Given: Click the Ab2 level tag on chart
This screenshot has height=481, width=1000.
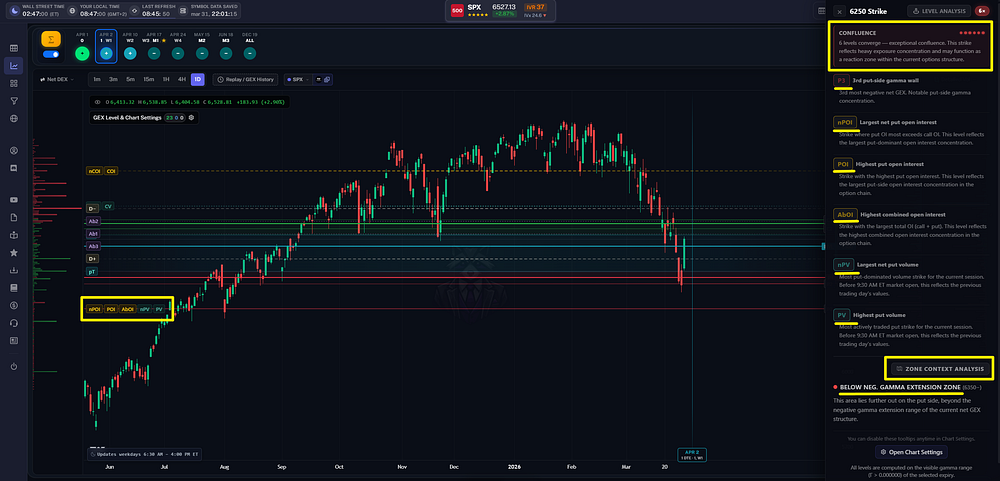Looking at the screenshot, I should click(x=94, y=221).
